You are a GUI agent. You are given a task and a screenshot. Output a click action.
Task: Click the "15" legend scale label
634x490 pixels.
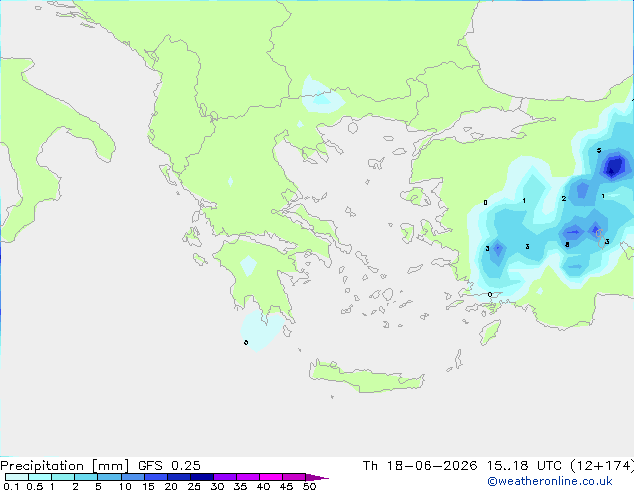tap(148, 486)
